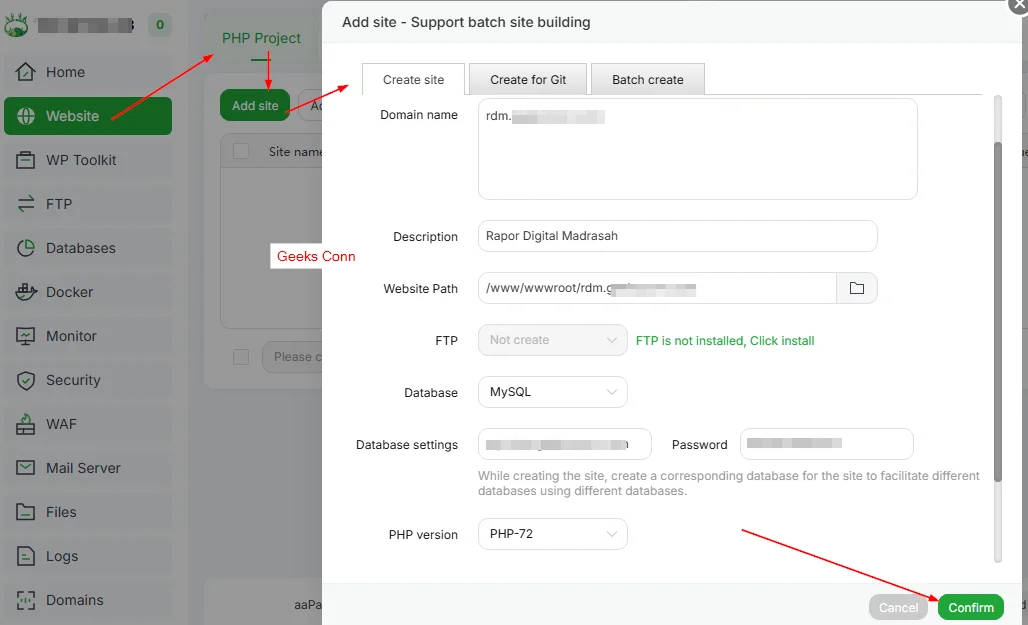This screenshot has width=1028, height=625.
Task: Toggle the select-all checkbox above site list
Action: 239,151
